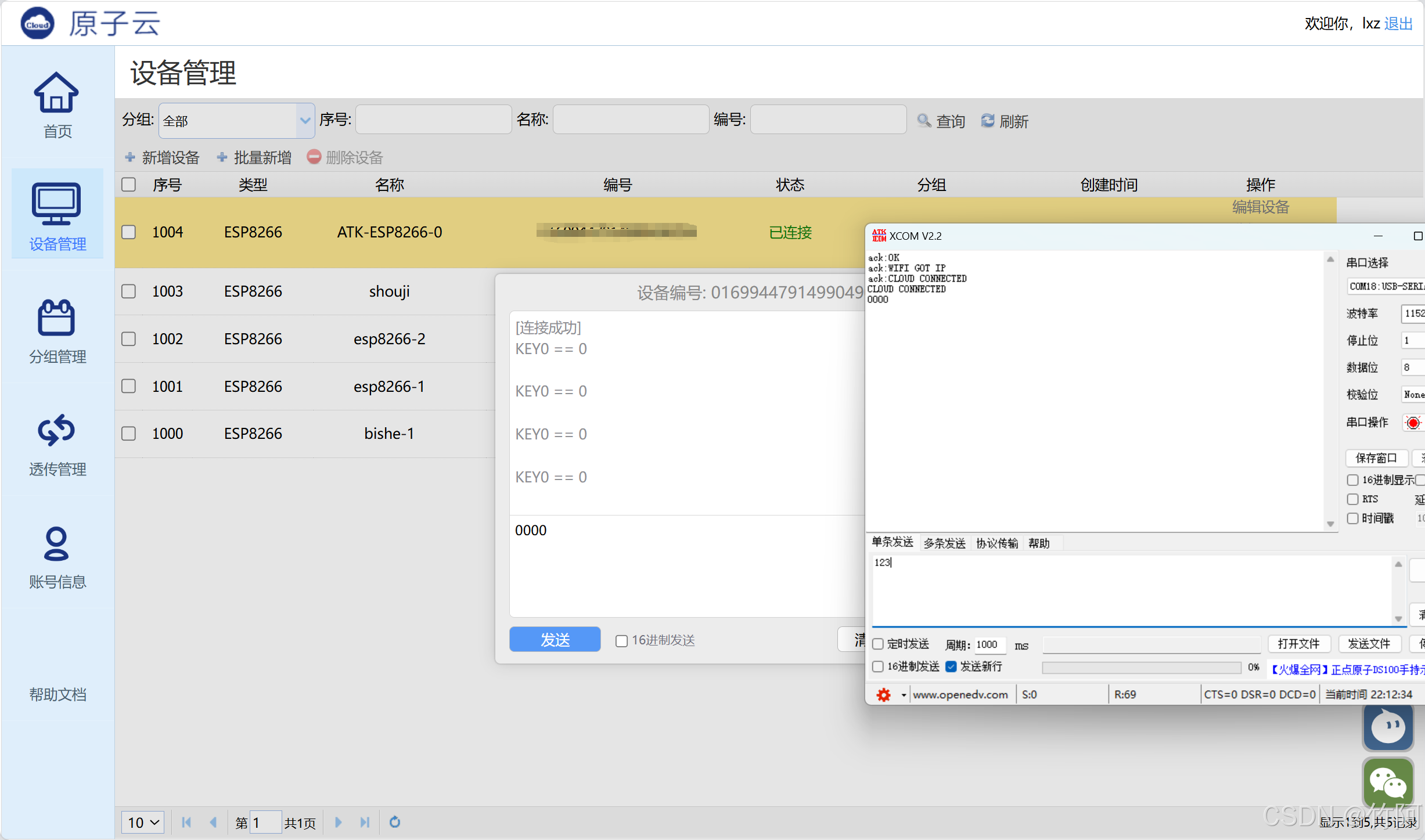
Task: Click the 刷新 refresh icon
Action: point(987,121)
